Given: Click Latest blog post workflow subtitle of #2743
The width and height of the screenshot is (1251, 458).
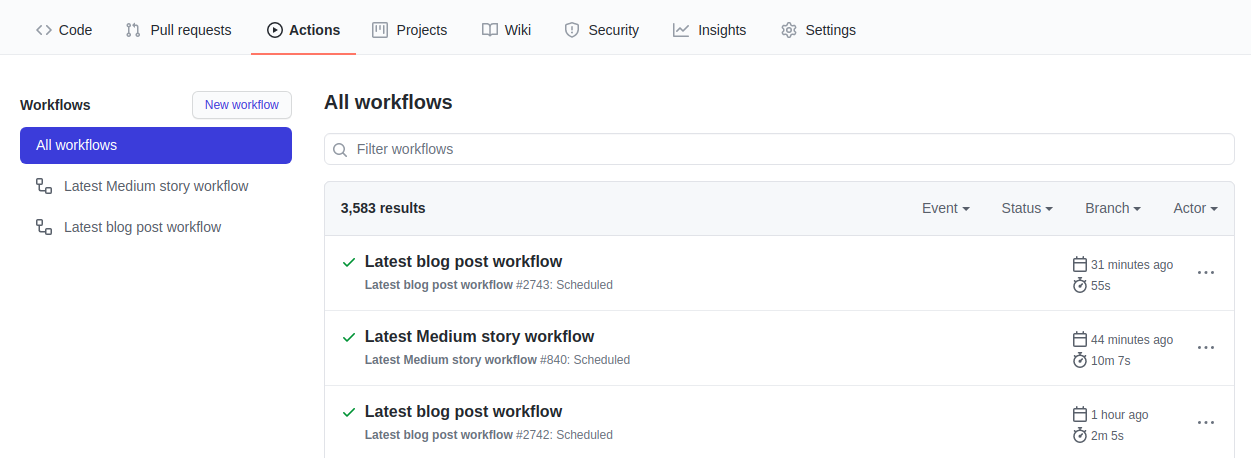Looking at the screenshot, I should click(x=439, y=285).
